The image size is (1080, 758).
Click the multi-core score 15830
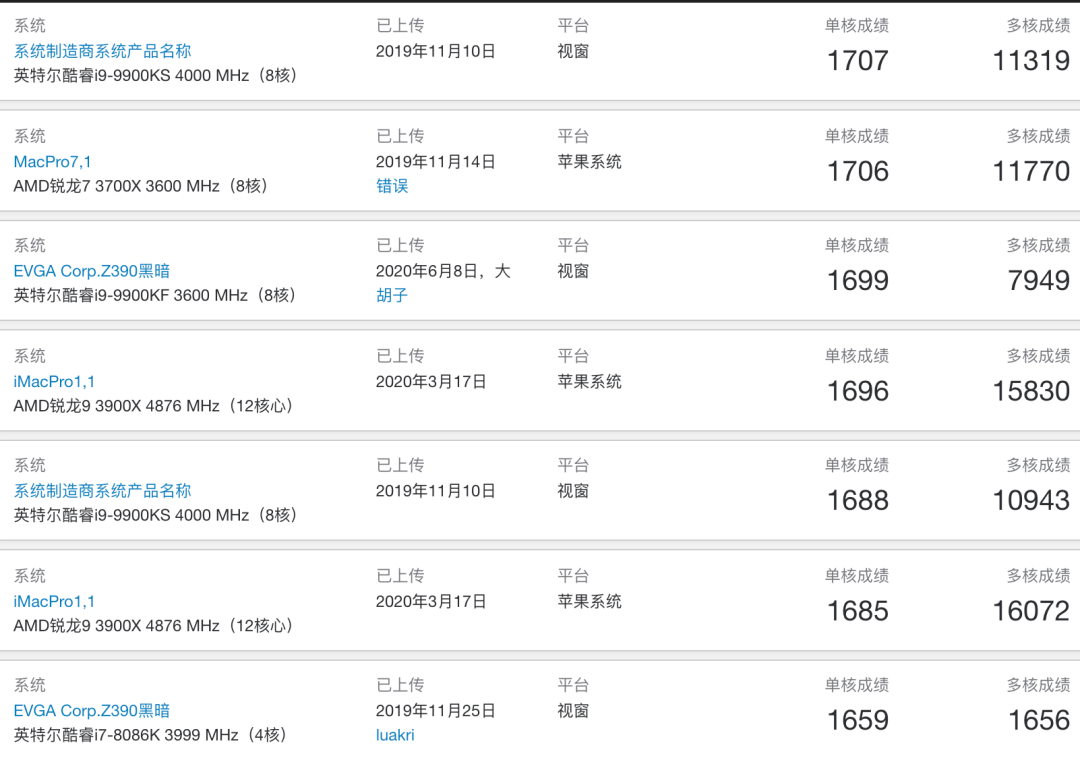click(1031, 391)
